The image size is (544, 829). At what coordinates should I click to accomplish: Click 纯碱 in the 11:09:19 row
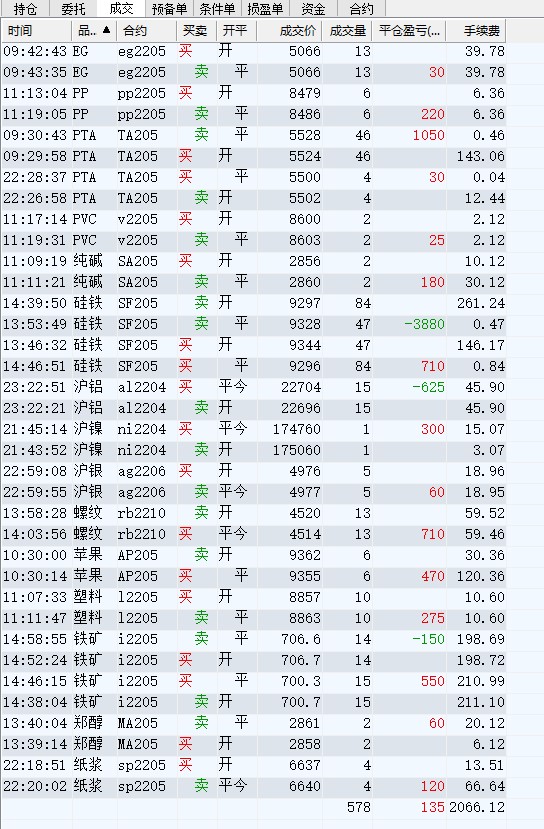pos(88,261)
